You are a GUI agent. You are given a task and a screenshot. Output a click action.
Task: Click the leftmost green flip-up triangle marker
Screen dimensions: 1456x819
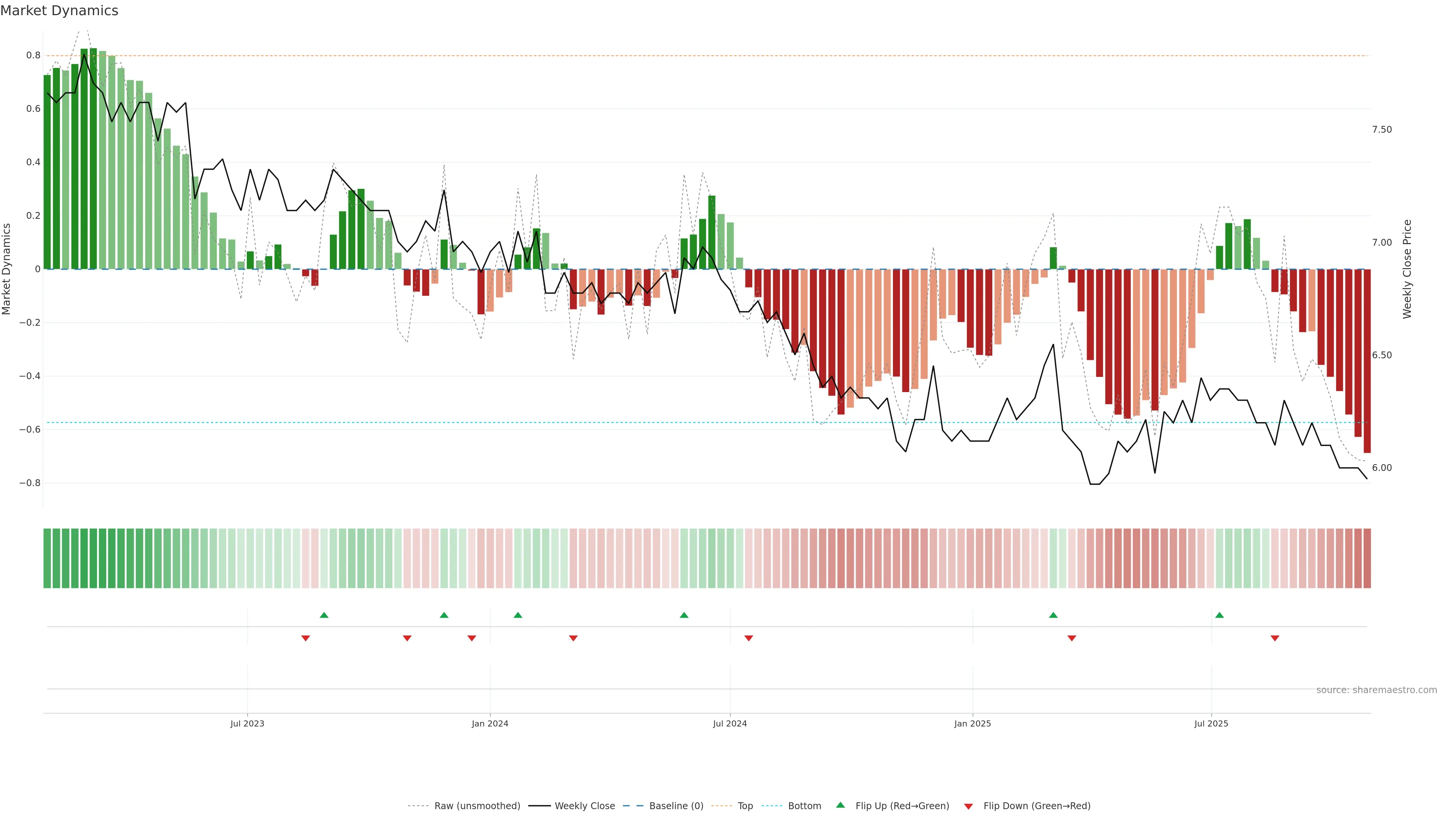click(324, 615)
